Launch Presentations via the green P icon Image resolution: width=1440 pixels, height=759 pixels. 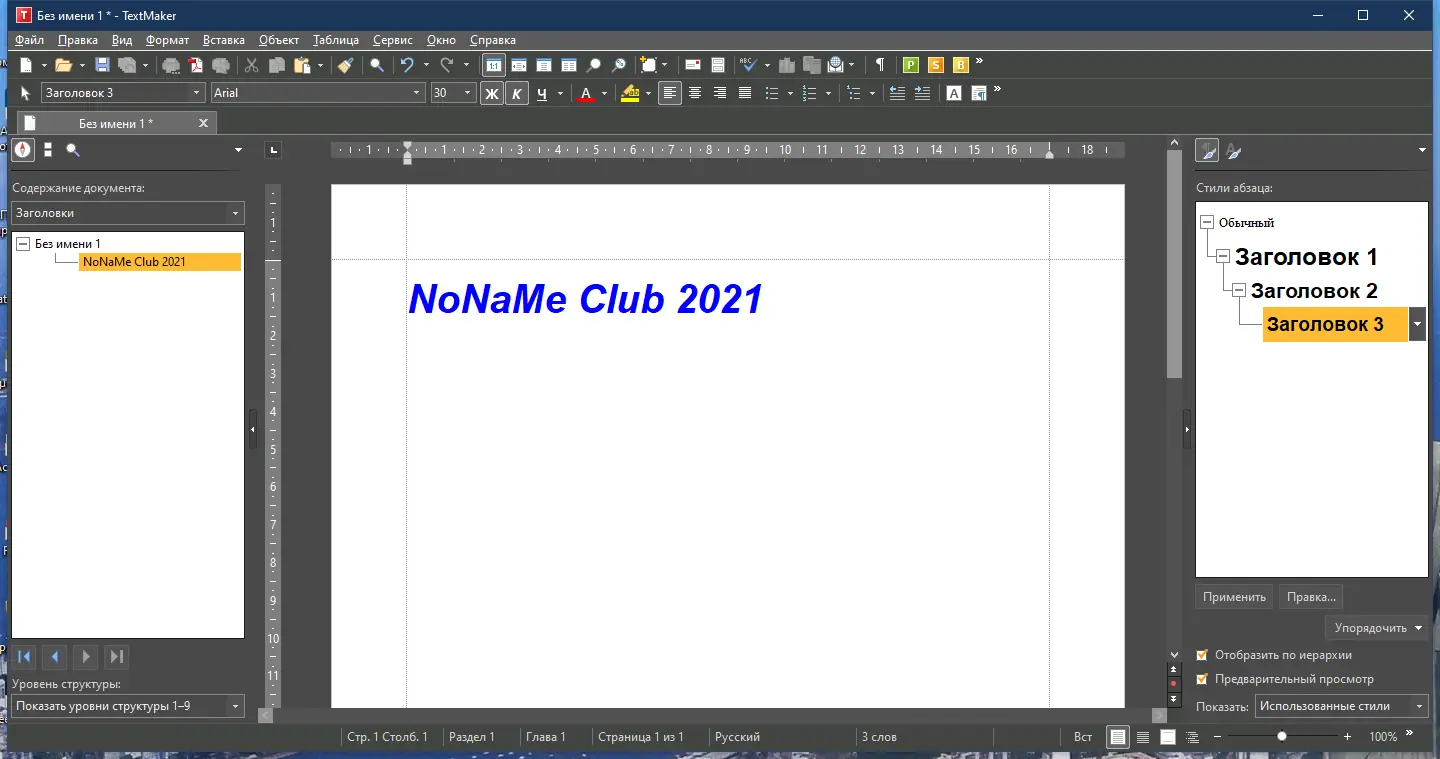tap(911, 65)
